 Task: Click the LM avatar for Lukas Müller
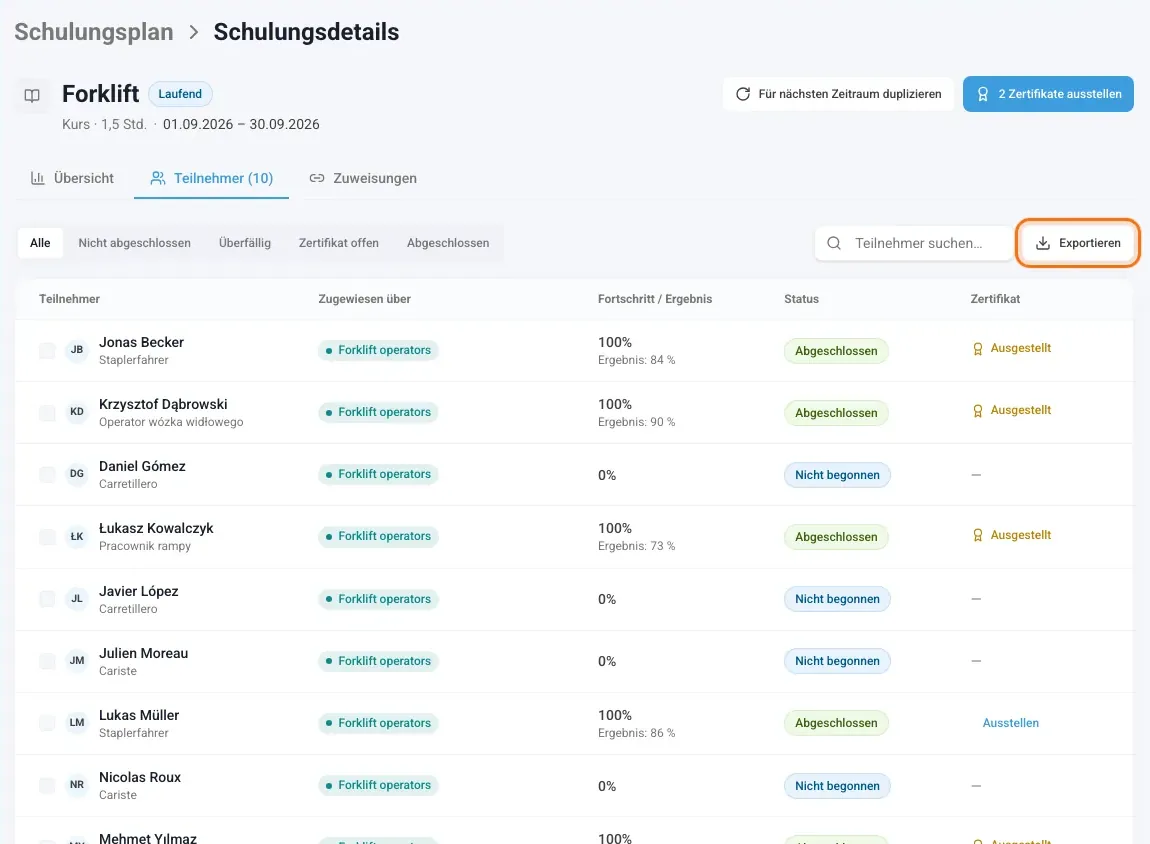[x=77, y=722]
